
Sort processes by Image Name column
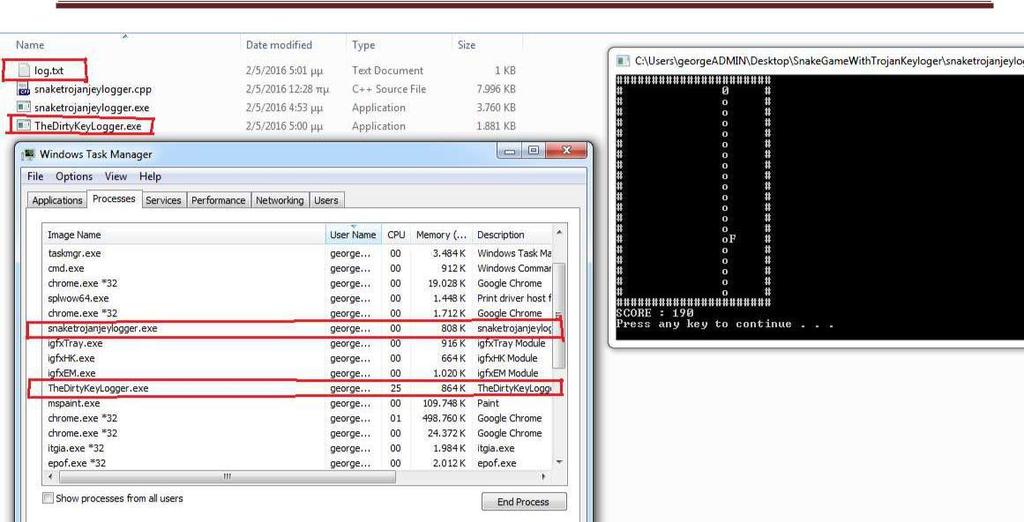tap(184, 235)
